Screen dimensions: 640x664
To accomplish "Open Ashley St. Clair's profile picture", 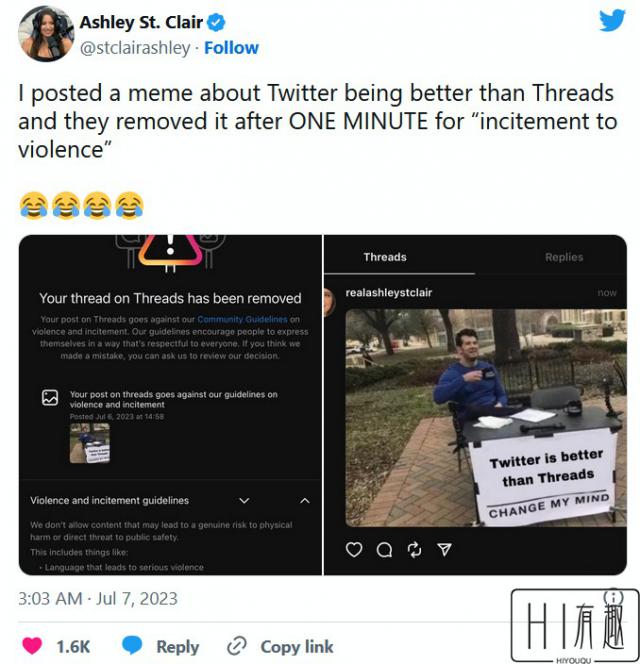I will (46, 34).
